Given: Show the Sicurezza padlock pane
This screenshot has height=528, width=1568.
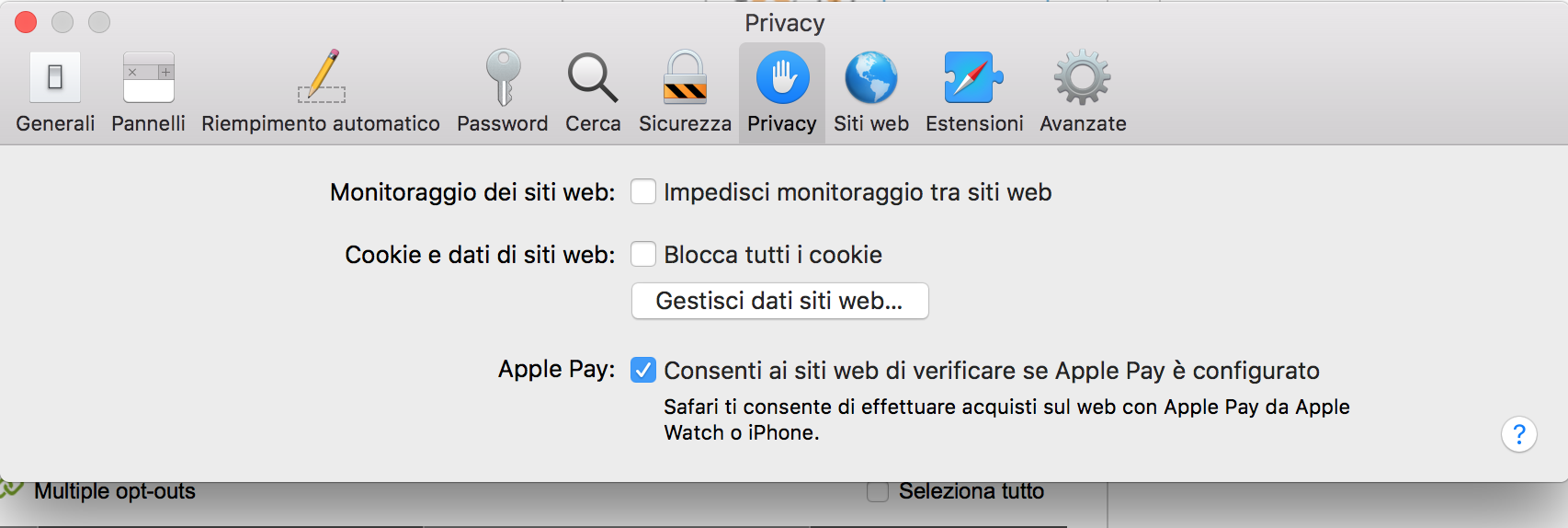Looking at the screenshot, I should (685, 92).
